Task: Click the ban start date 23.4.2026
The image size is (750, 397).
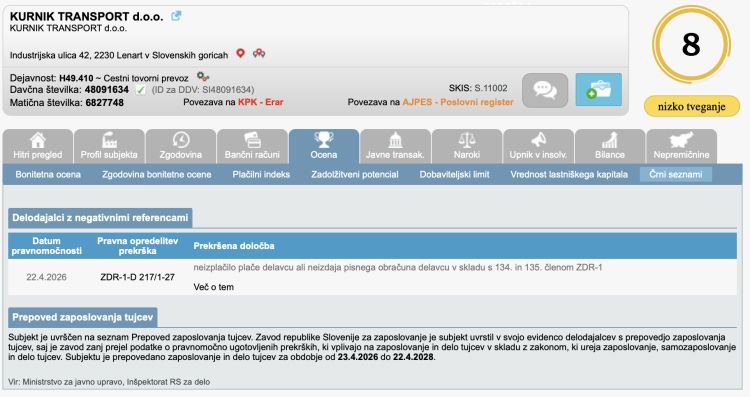Action: click(358, 357)
